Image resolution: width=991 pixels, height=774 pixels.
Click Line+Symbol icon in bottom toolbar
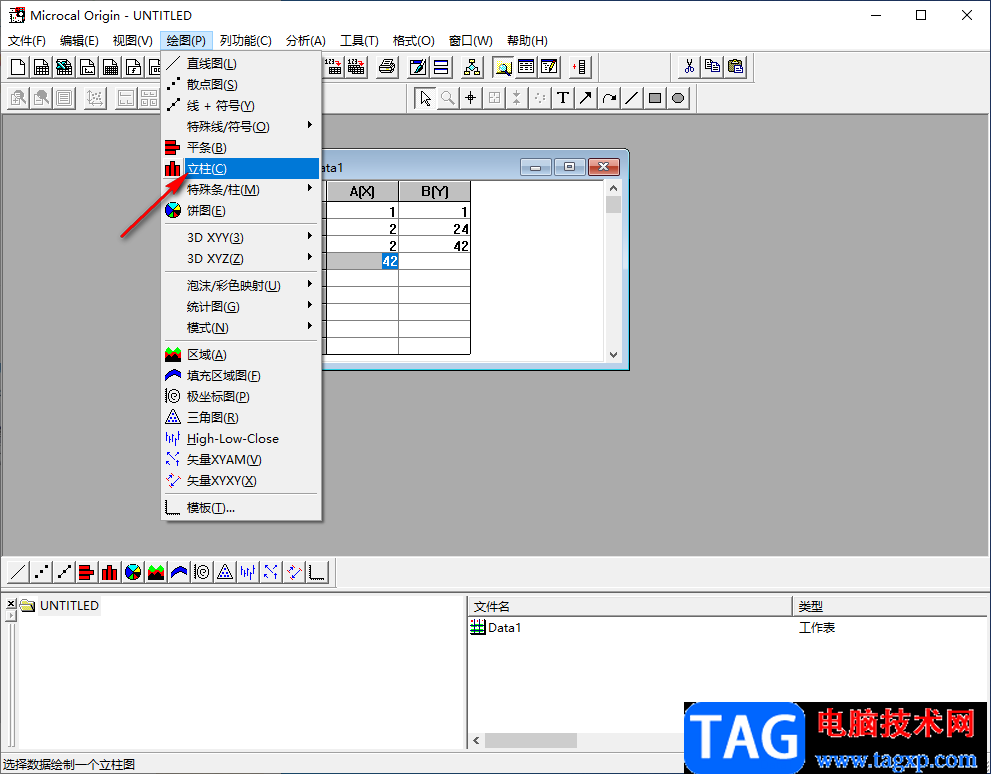click(x=64, y=572)
